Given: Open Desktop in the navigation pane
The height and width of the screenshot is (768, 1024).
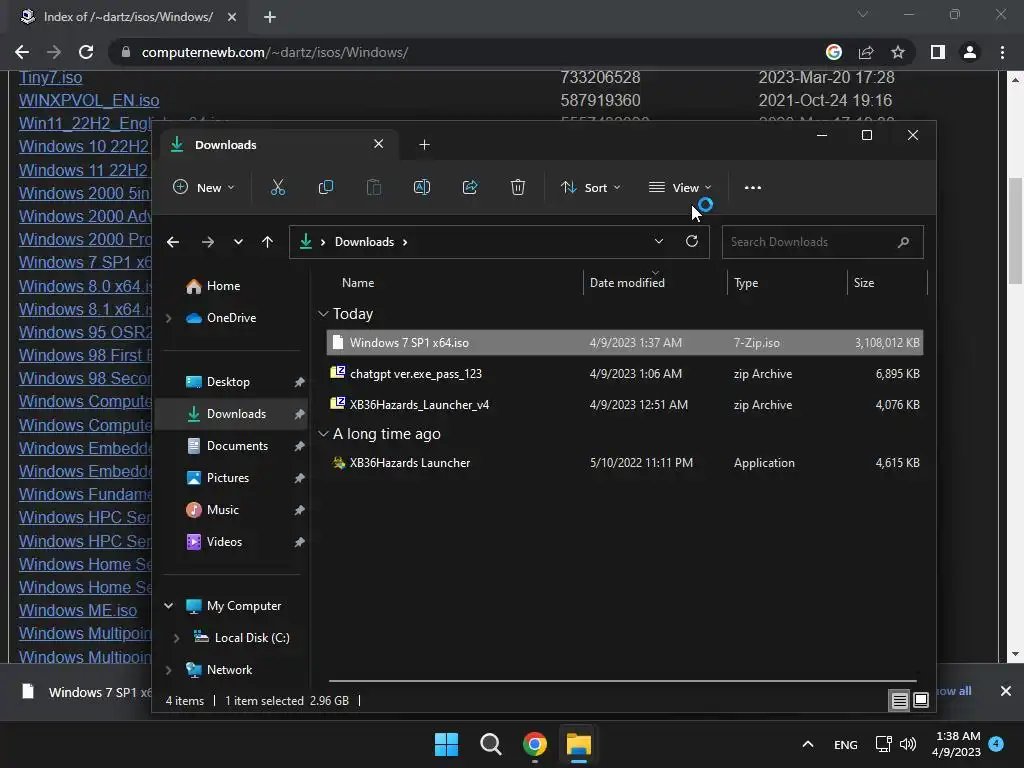Looking at the screenshot, I should [228, 382].
